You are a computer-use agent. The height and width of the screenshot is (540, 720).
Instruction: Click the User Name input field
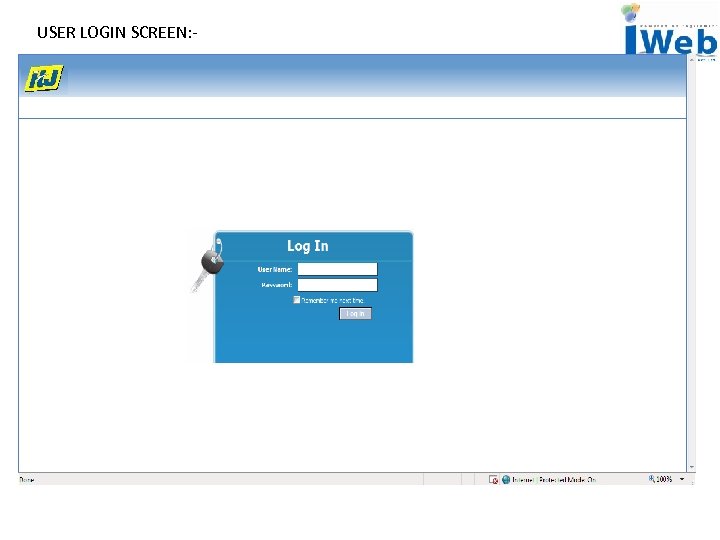(338, 269)
